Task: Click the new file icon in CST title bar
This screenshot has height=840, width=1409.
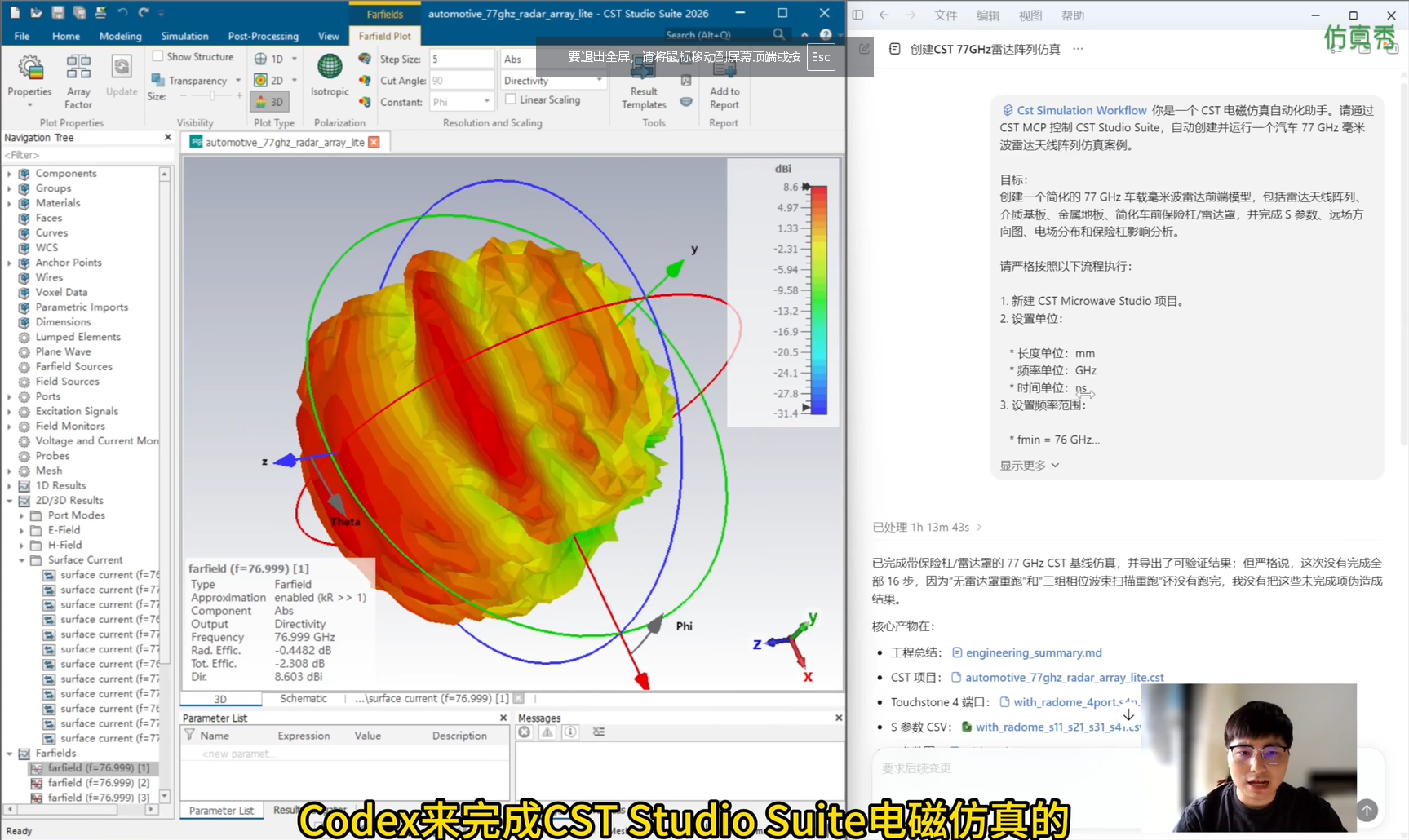Action: [15, 13]
